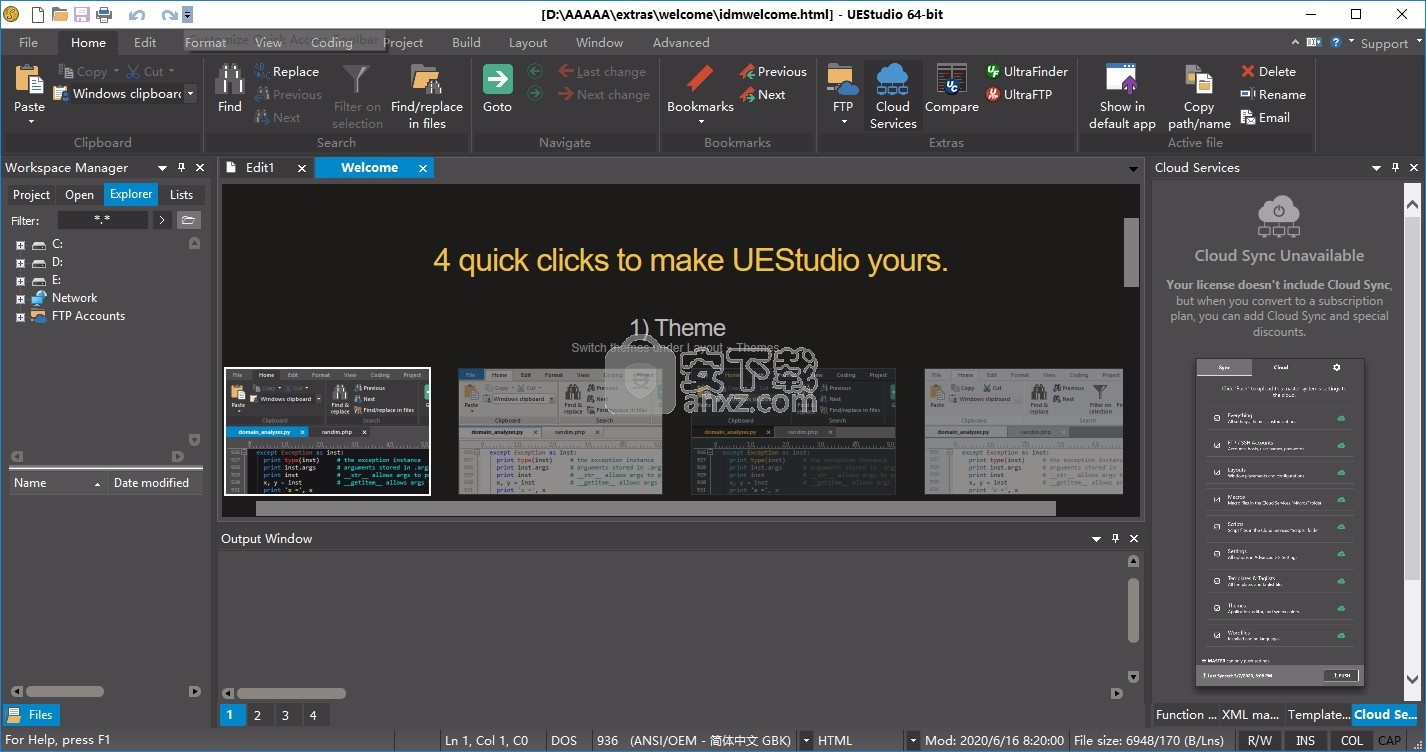Close the Welcome tab

(x=423, y=168)
